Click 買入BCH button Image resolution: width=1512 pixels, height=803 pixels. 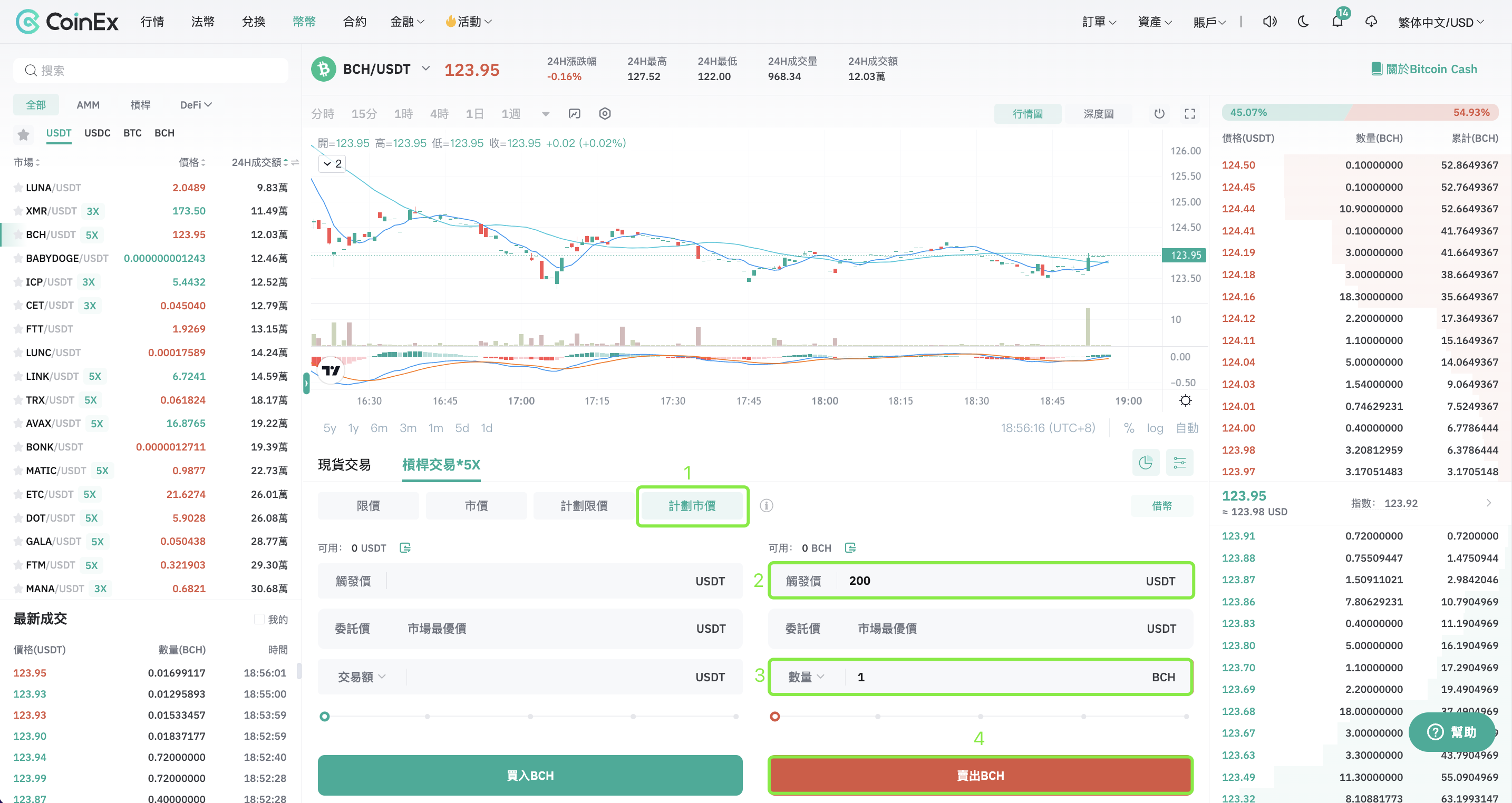coord(530,776)
